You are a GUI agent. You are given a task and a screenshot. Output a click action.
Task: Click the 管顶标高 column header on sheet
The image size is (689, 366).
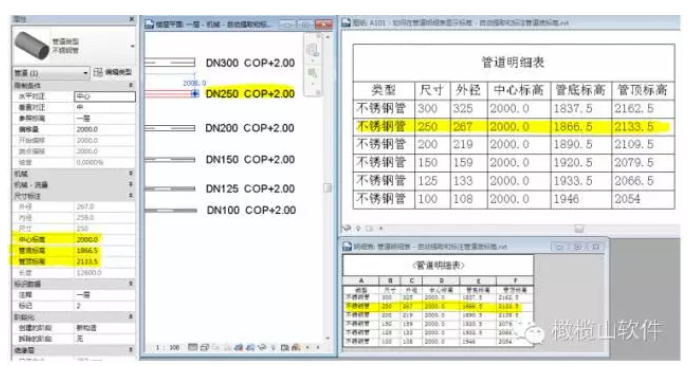pyautogui.click(x=642, y=90)
